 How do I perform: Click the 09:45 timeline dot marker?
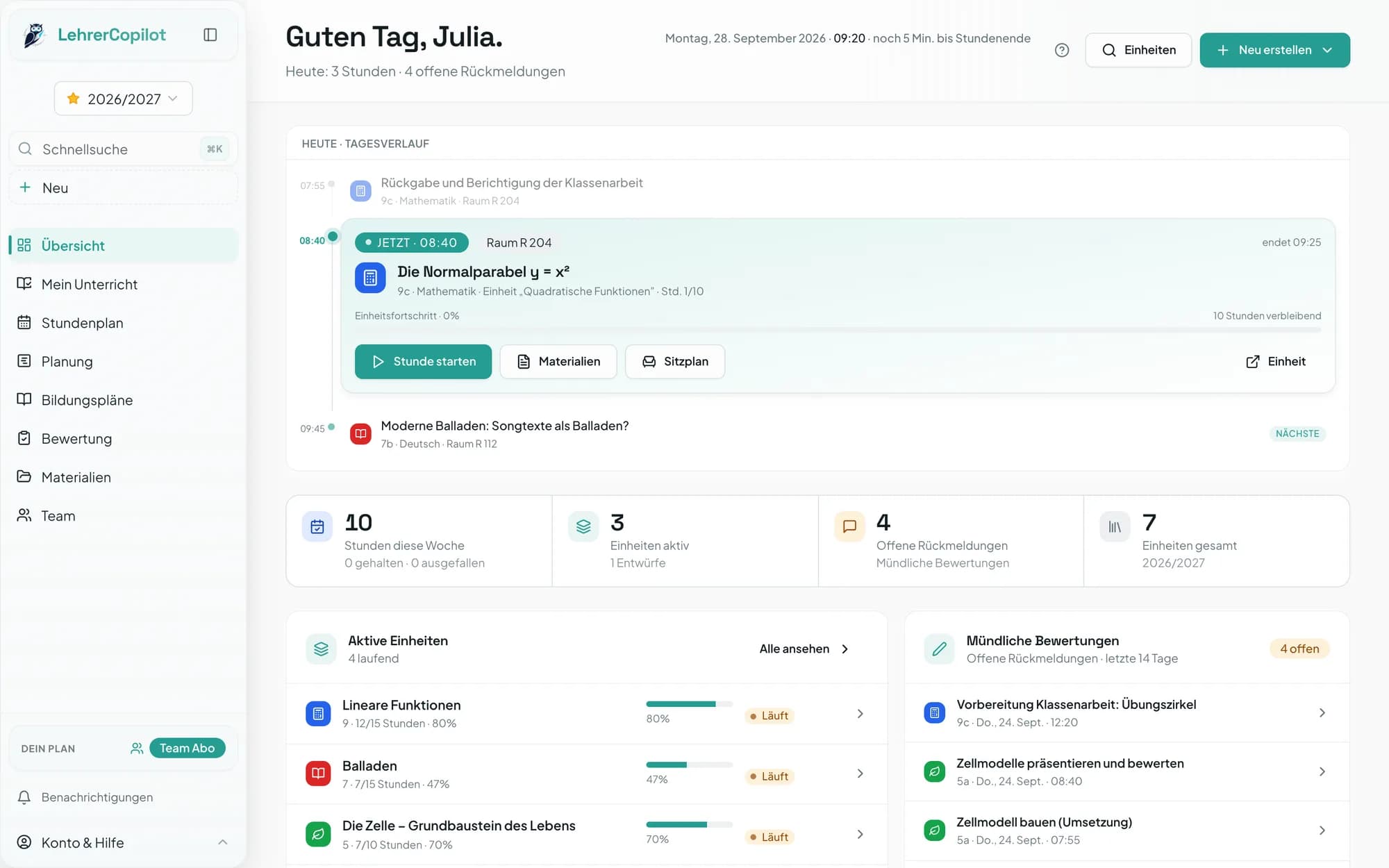tap(332, 427)
